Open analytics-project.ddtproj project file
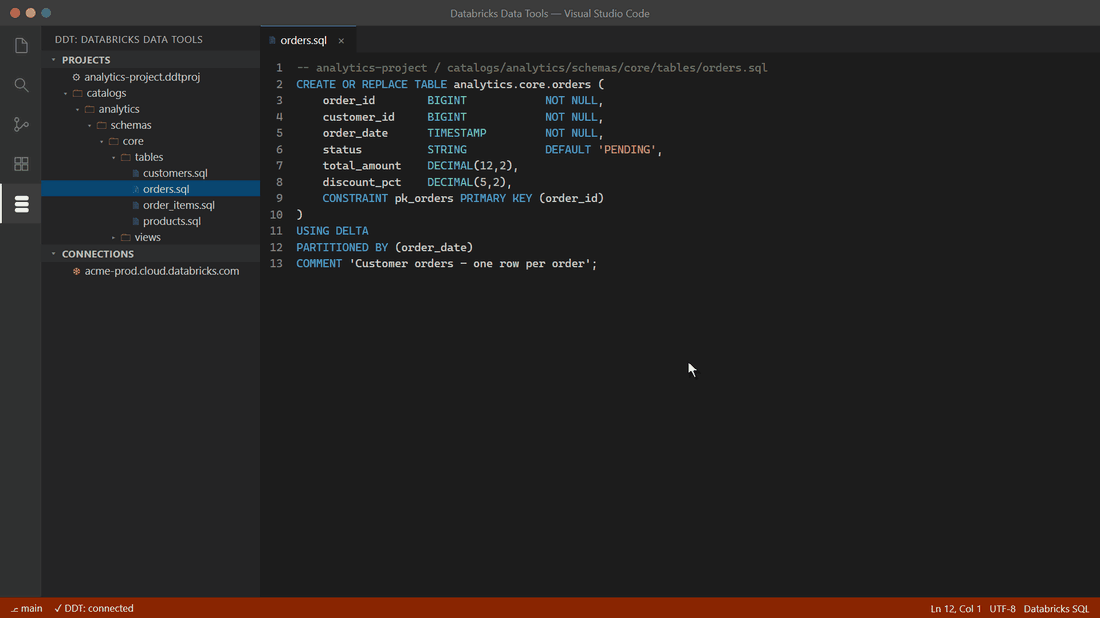The image size is (1100, 618). (x=142, y=77)
